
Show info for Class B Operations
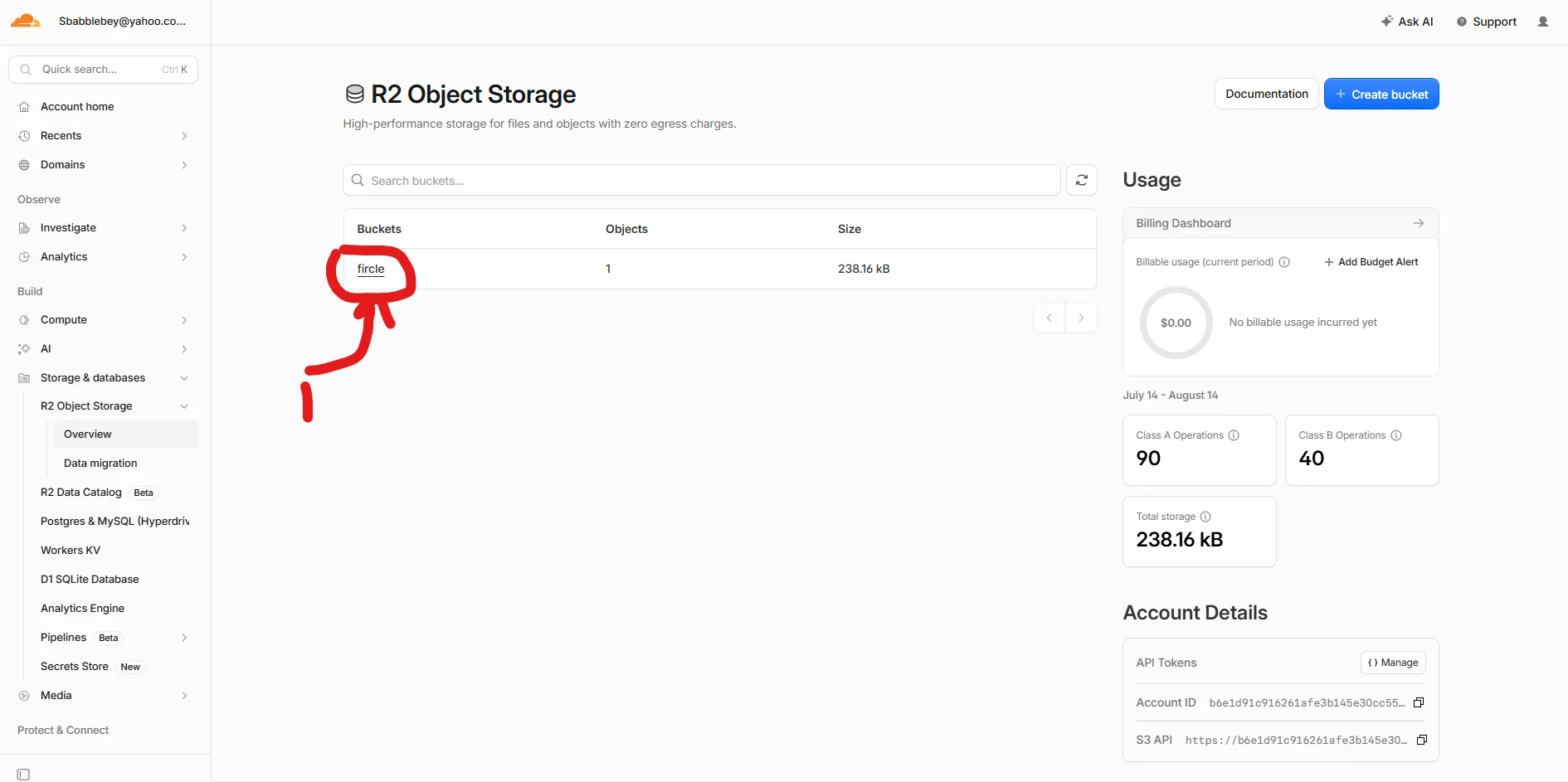point(1396,435)
